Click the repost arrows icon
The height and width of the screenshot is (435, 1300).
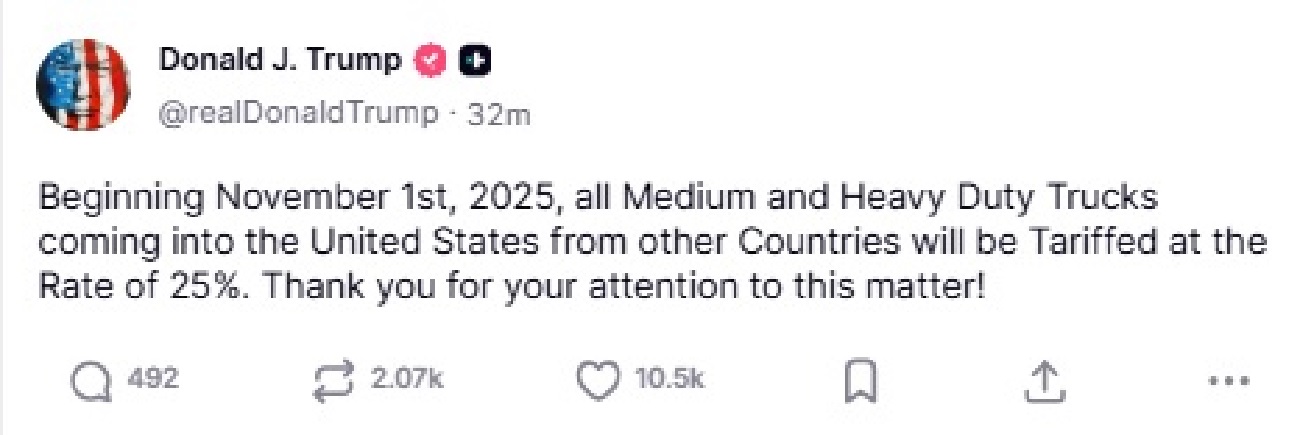[x=334, y=381]
